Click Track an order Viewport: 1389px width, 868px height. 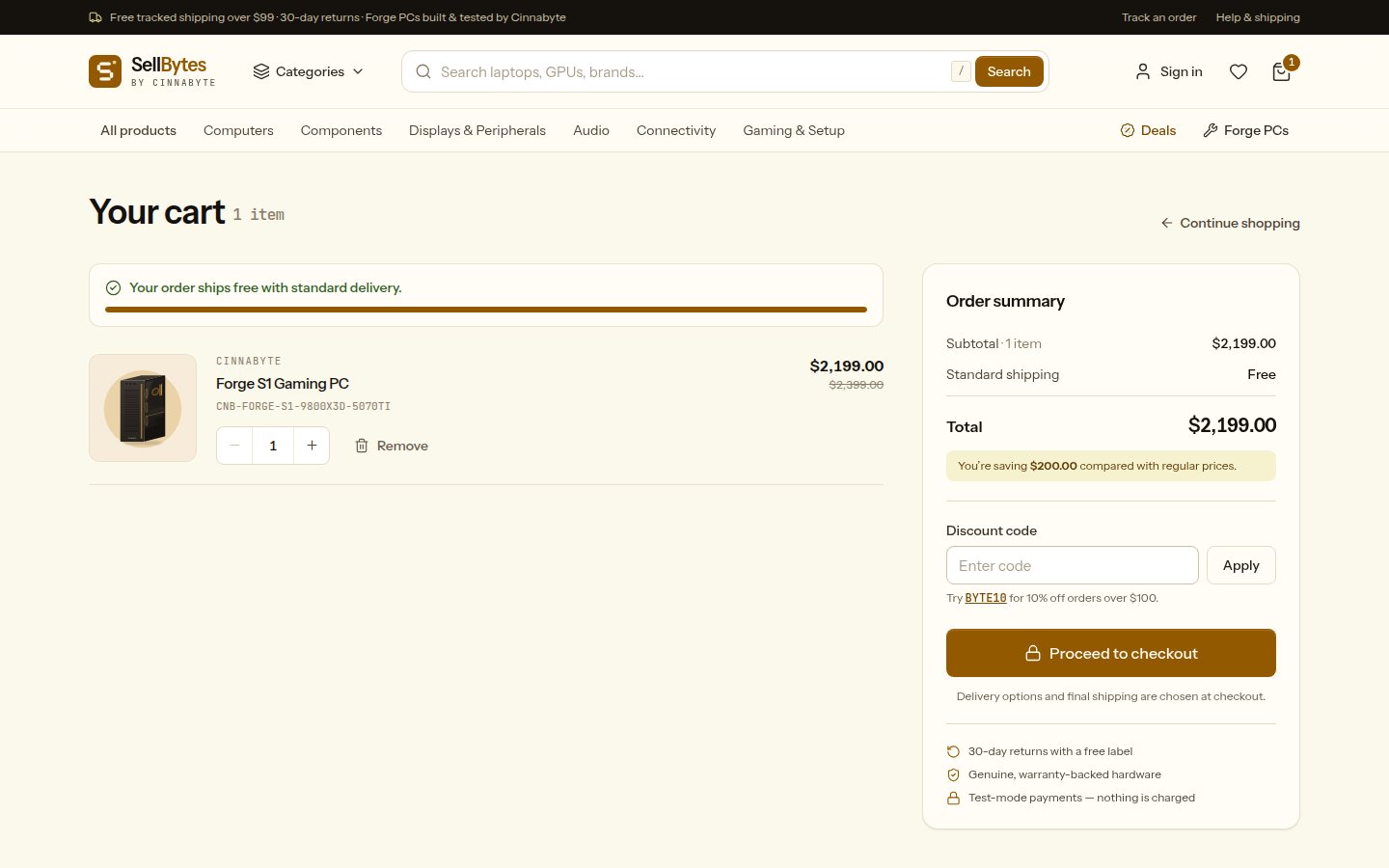(x=1158, y=17)
